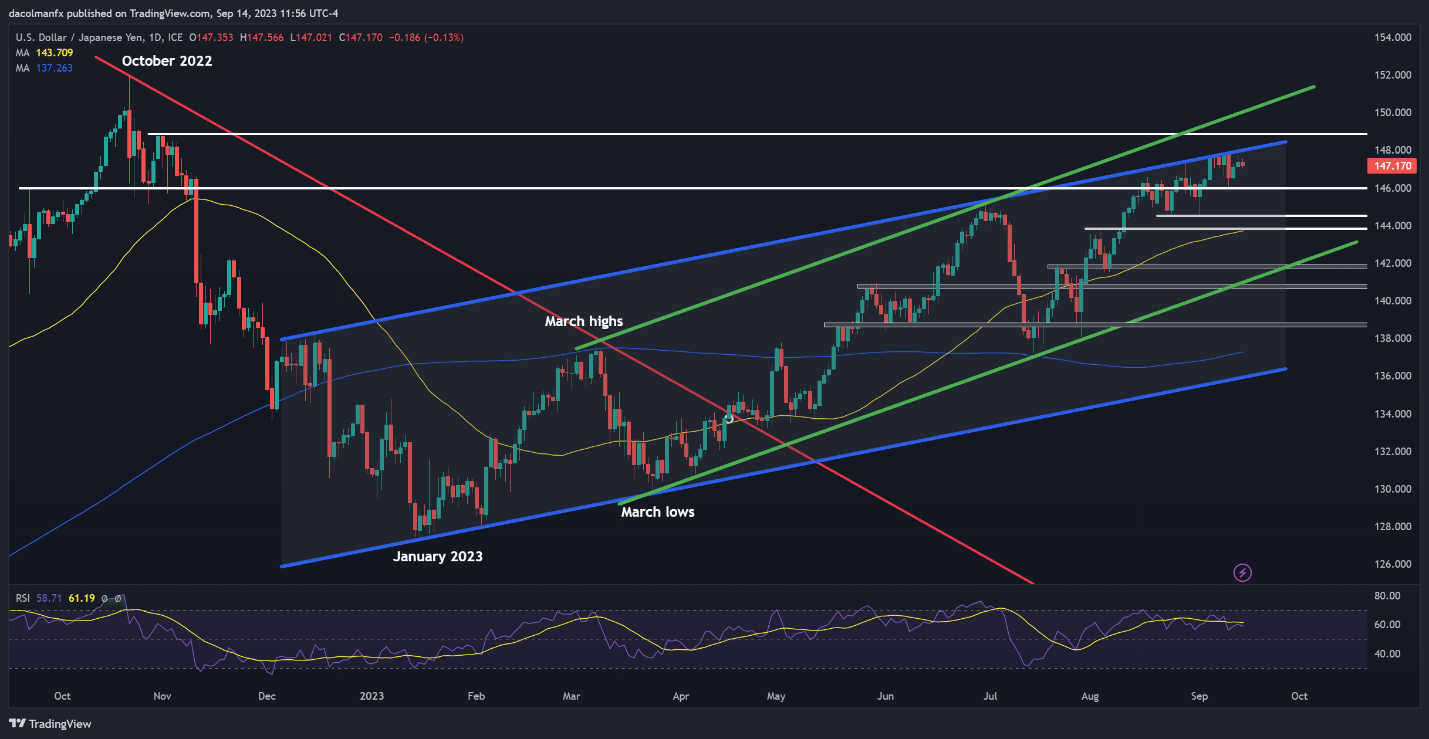Click the 2023 label on time axis

(372, 696)
